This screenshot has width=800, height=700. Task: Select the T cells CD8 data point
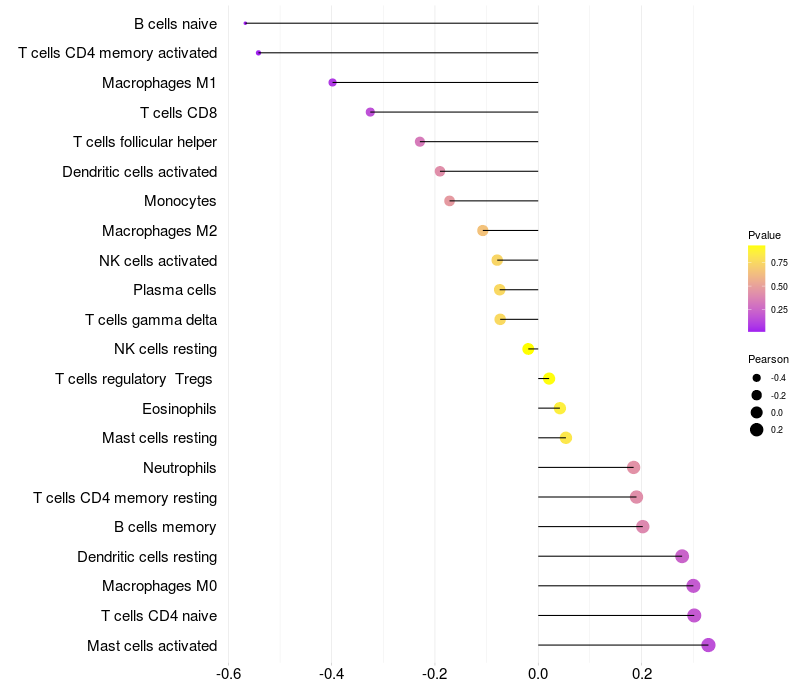pos(370,112)
